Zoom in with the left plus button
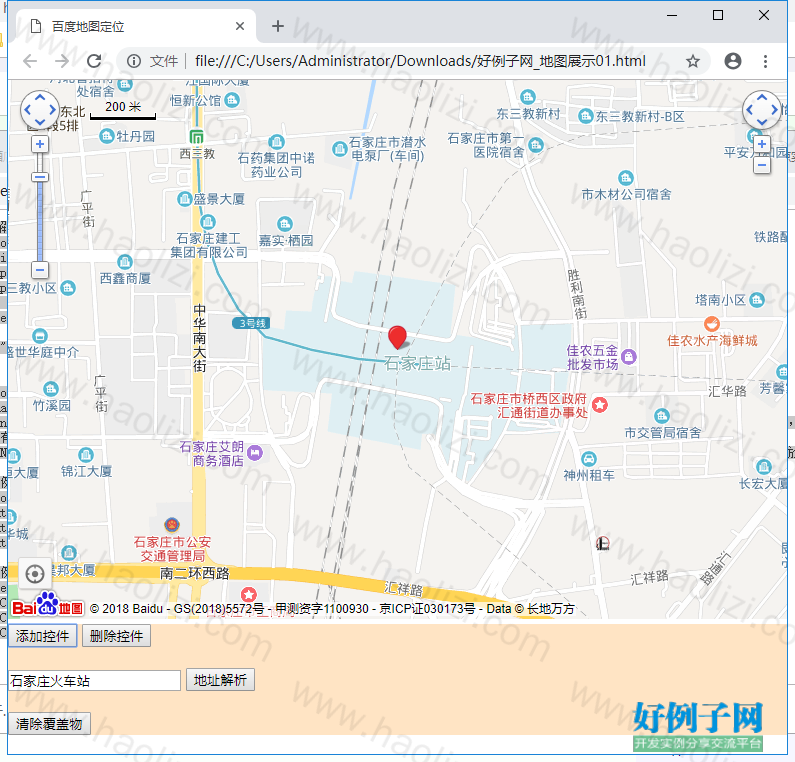 coord(40,144)
